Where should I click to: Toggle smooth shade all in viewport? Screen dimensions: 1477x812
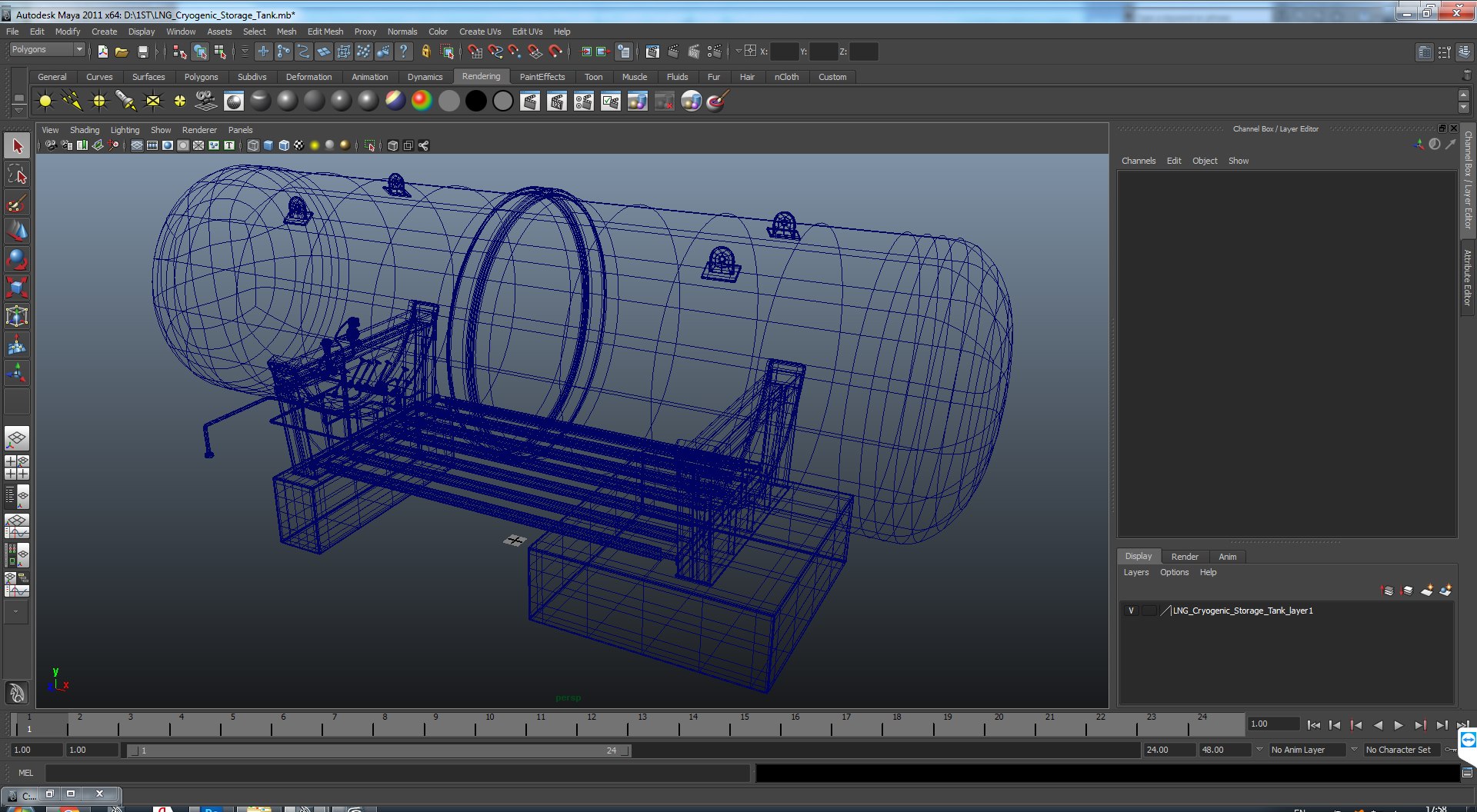click(268, 145)
